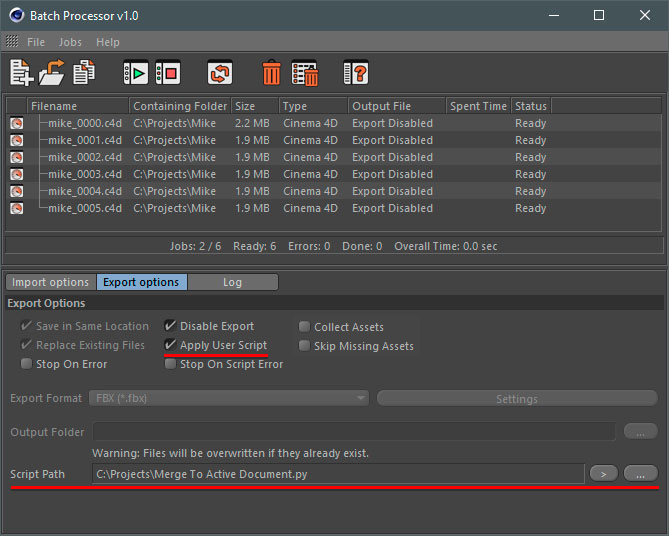Click the menu bar grip dots icon
This screenshot has height=536, width=669.
click(x=12, y=41)
